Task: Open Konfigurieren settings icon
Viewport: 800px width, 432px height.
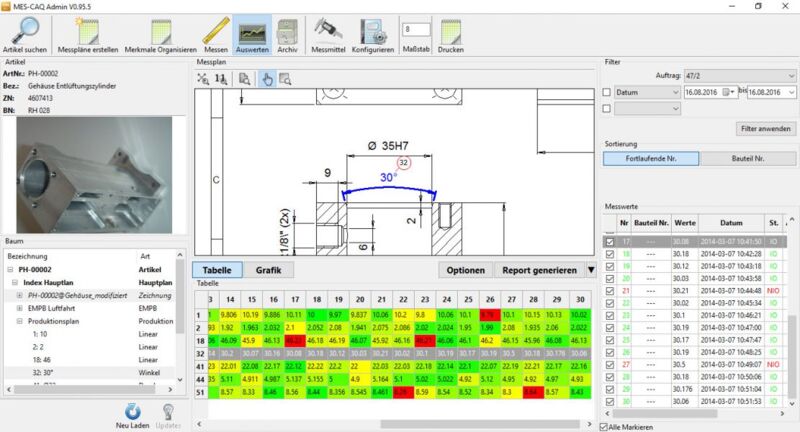Action: click(373, 35)
